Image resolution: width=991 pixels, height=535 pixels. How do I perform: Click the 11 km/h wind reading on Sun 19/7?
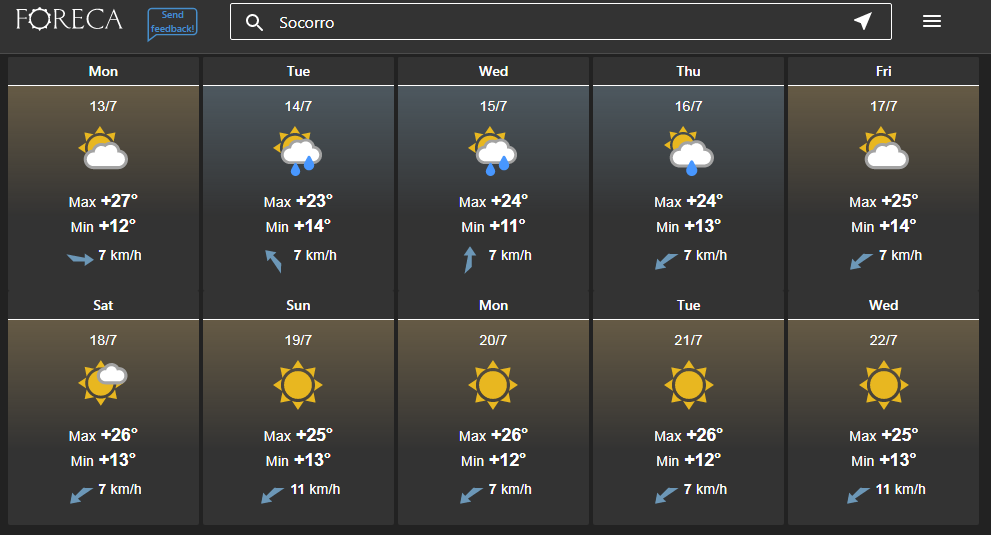click(315, 489)
